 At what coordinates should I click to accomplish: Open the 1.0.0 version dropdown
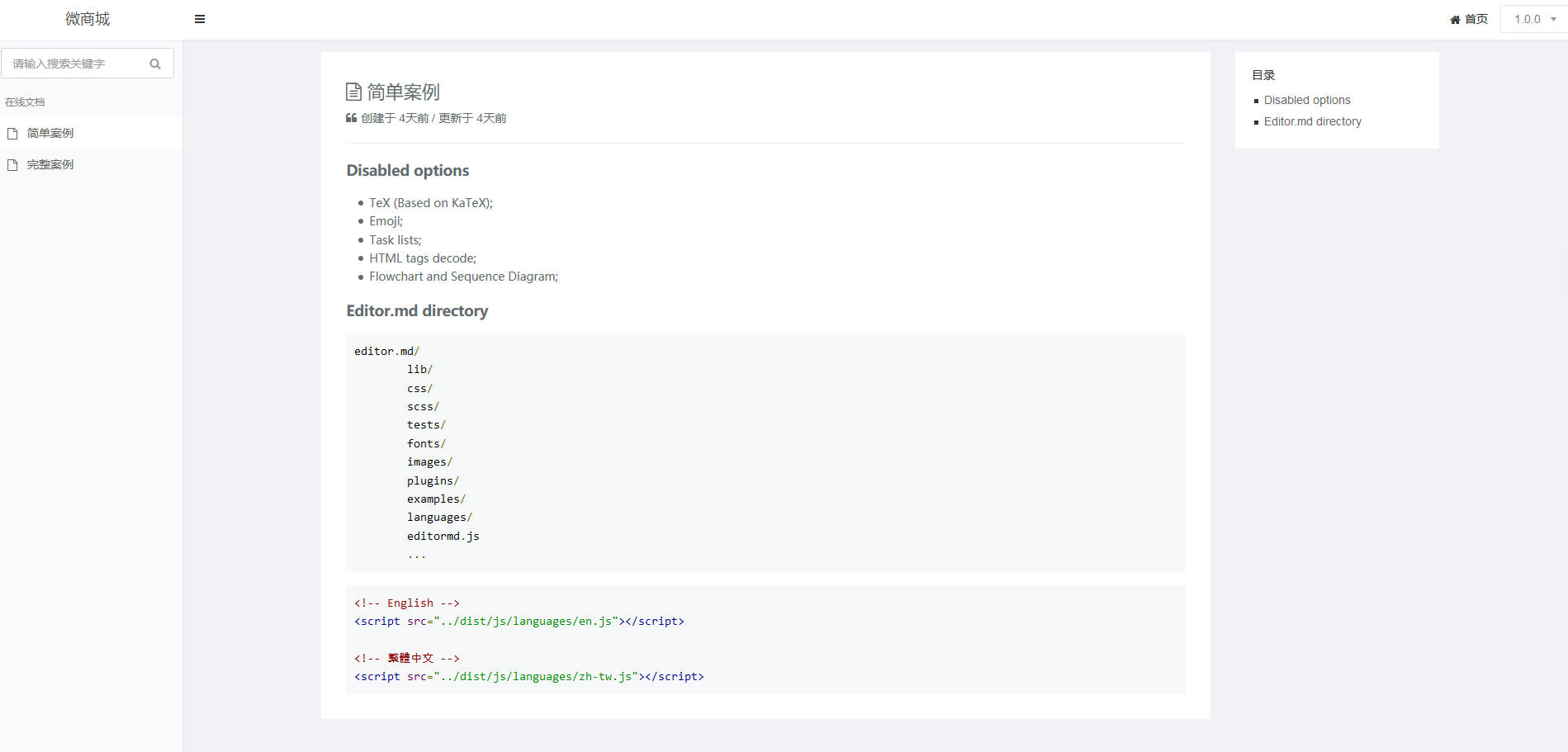point(1534,19)
